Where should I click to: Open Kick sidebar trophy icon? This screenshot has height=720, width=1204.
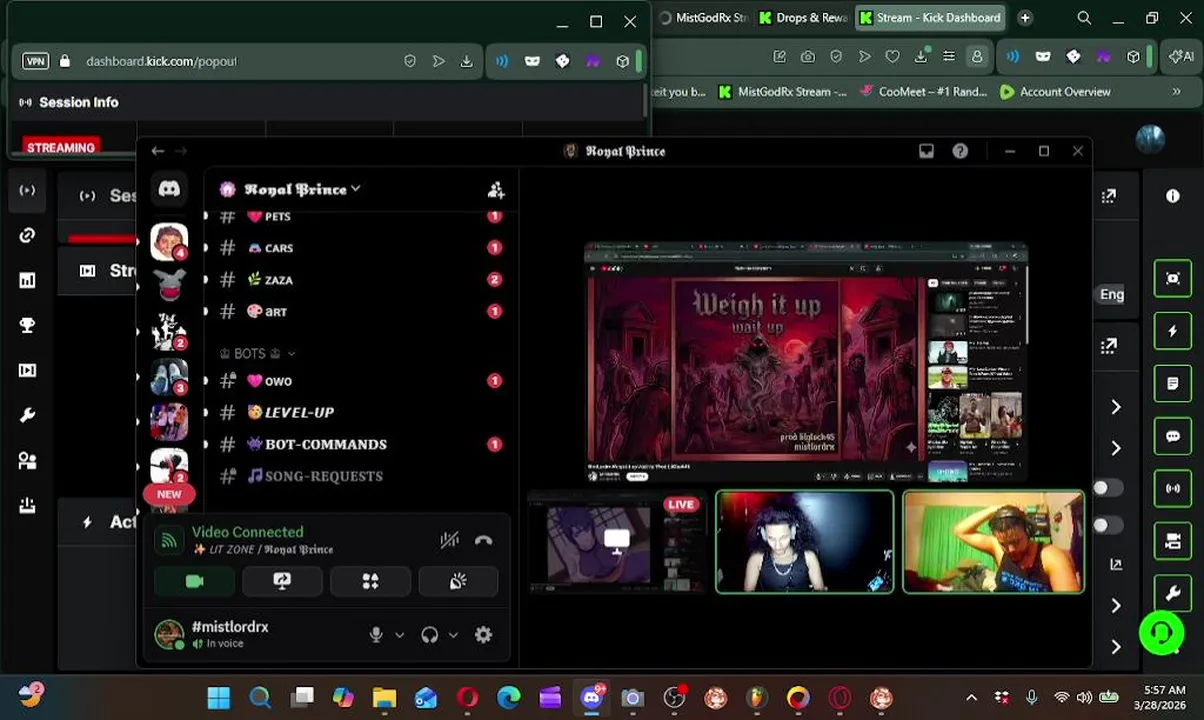pyautogui.click(x=27, y=326)
